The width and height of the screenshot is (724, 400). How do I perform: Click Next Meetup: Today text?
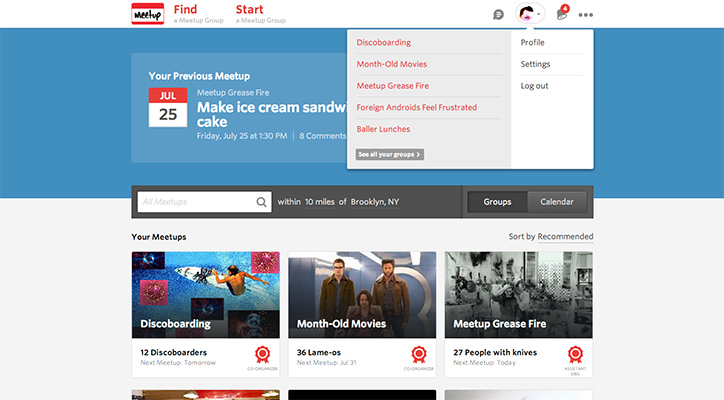484,363
